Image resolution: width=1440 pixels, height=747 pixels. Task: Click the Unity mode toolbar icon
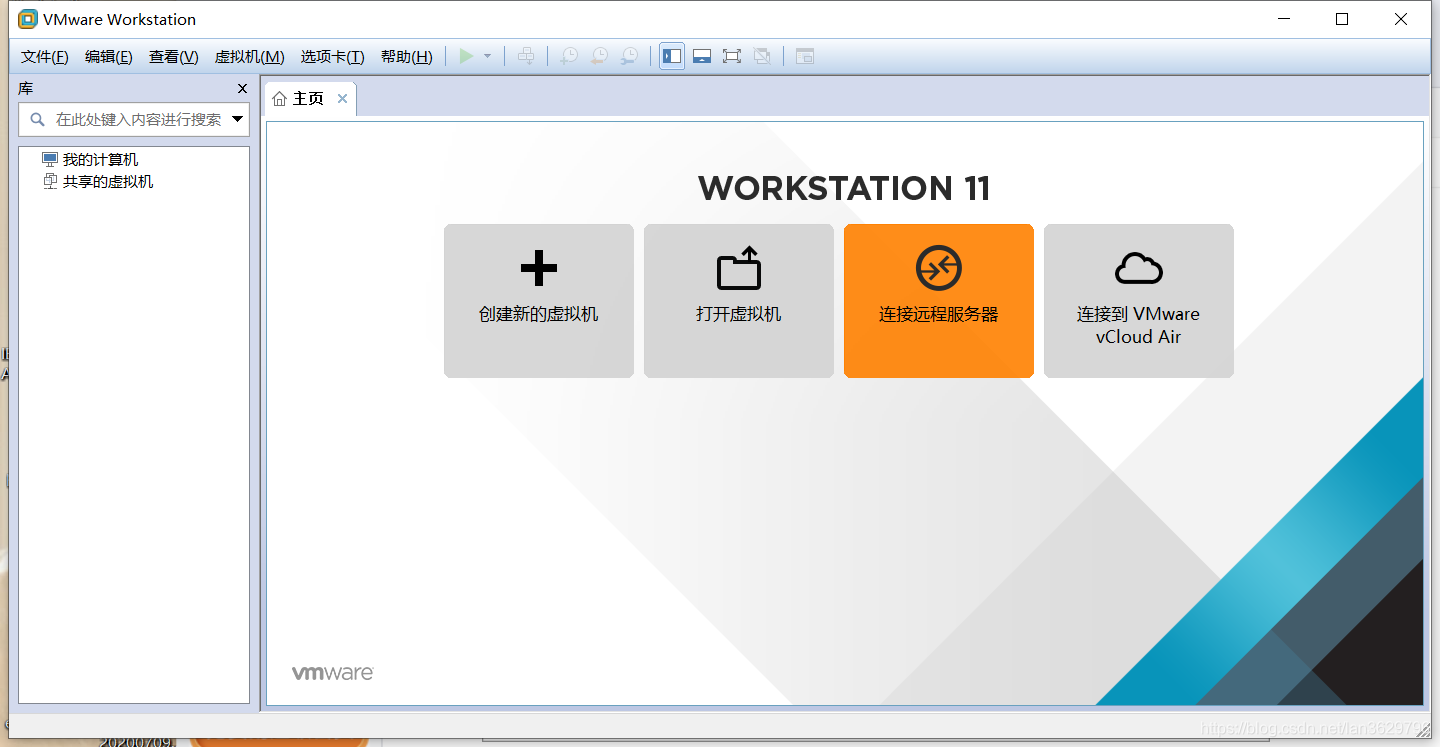[x=762, y=57]
